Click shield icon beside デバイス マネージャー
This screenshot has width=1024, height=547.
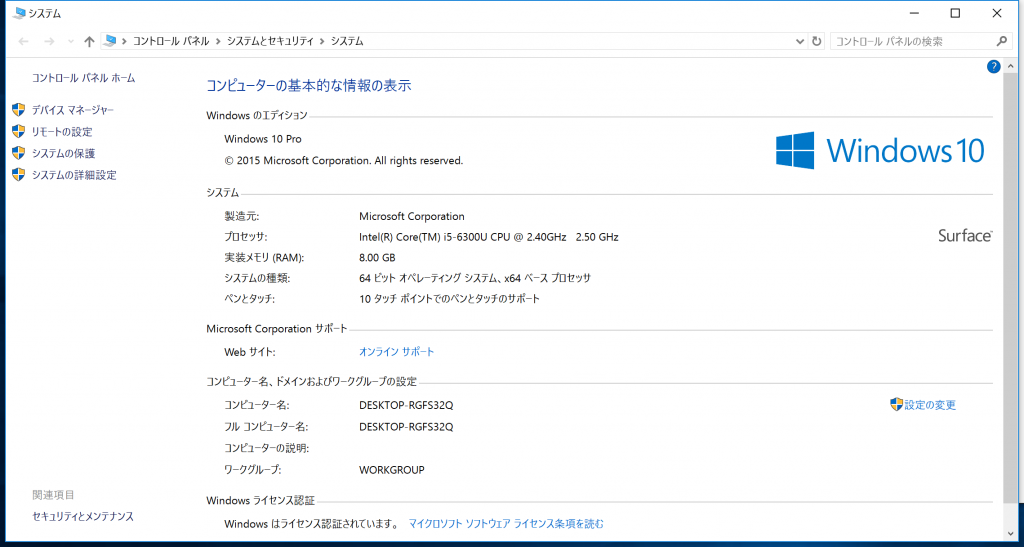click(x=18, y=110)
